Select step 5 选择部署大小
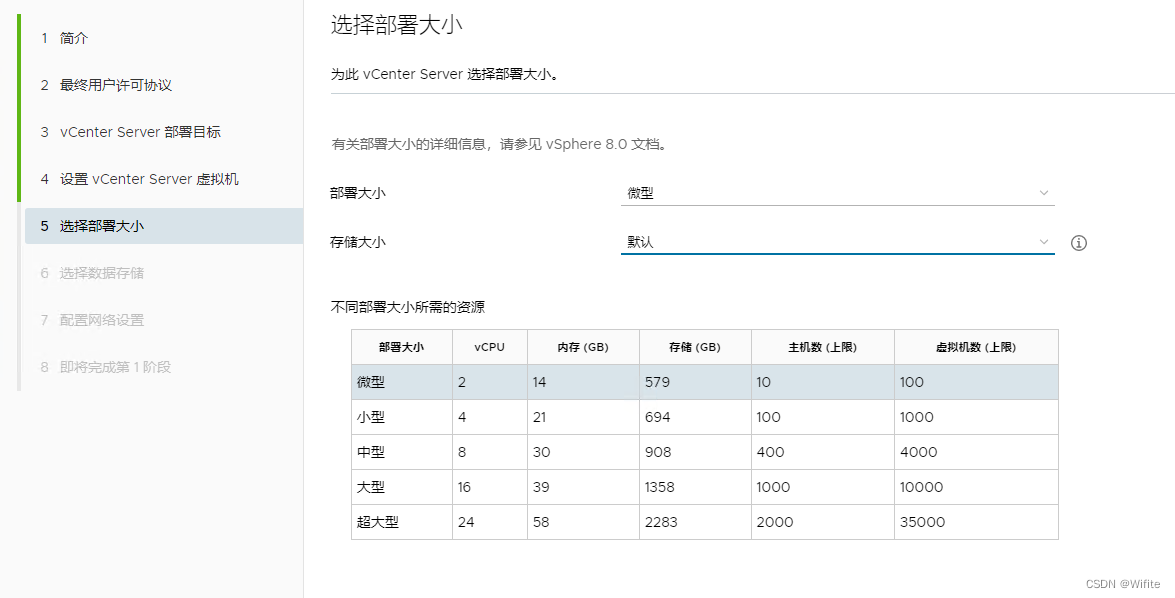 (164, 226)
